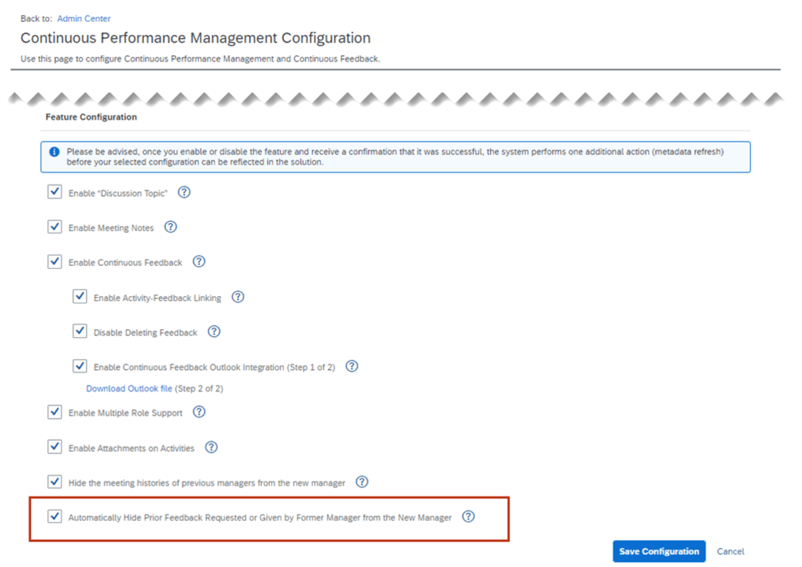The image size is (802, 567).
Task: Open the Download Outlook file link
Action: (129, 388)
